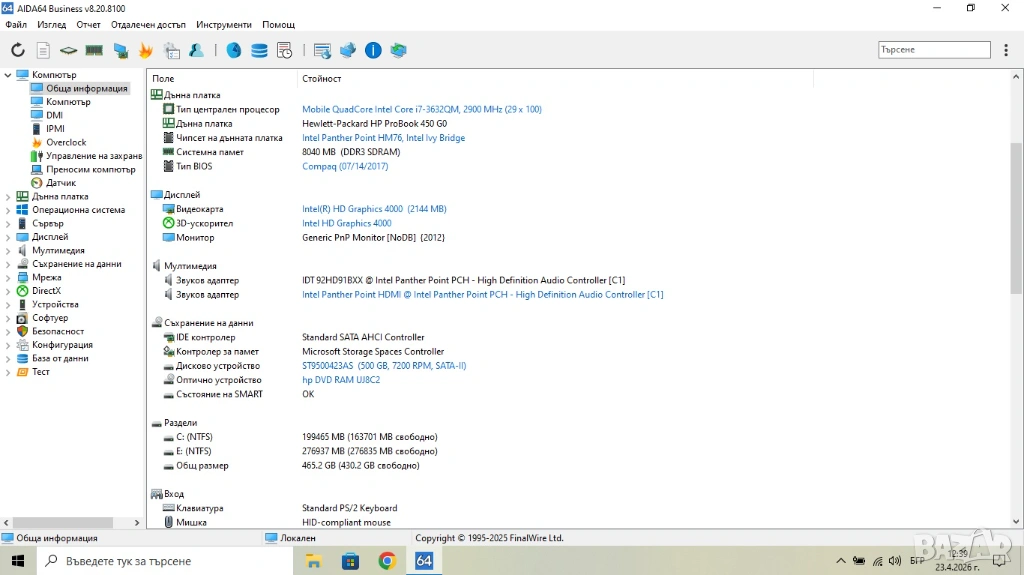Click the blue info circle toolbar icon
Viewport: 1024px width, 575px height.
coord(373,50)
